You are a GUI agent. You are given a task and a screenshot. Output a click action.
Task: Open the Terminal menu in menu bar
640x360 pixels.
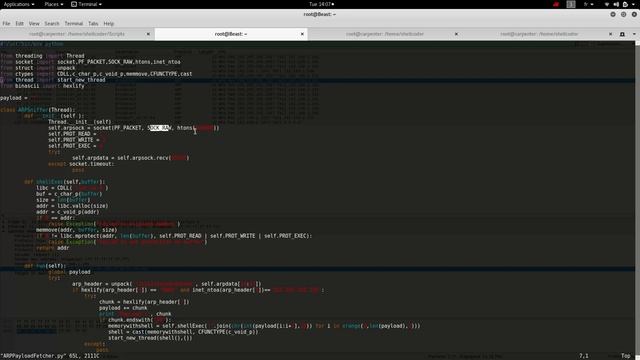[x=73, y=24]
